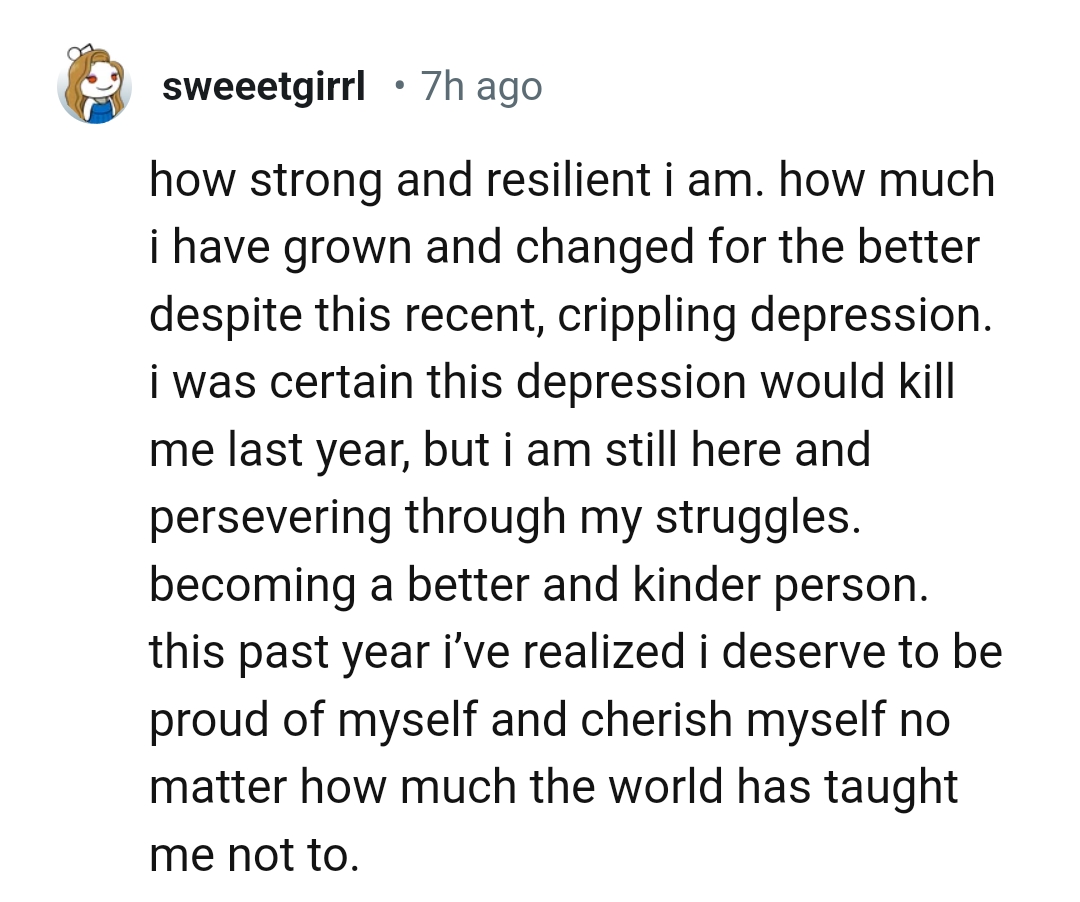
Task: Click the word "crippling" in the comment
Action: tap(649, 316)
